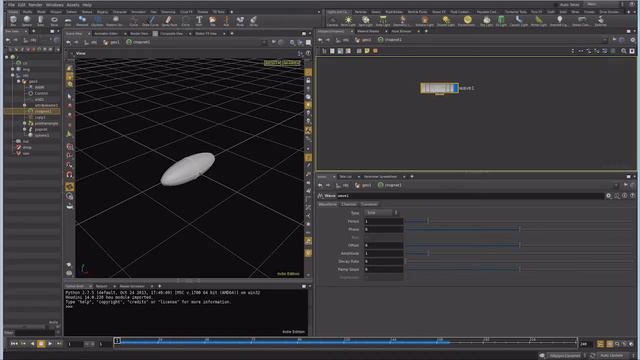Open the Type dropdown set to Sine
This screenshot has height=360, width=640.
[x=382, y=213]
